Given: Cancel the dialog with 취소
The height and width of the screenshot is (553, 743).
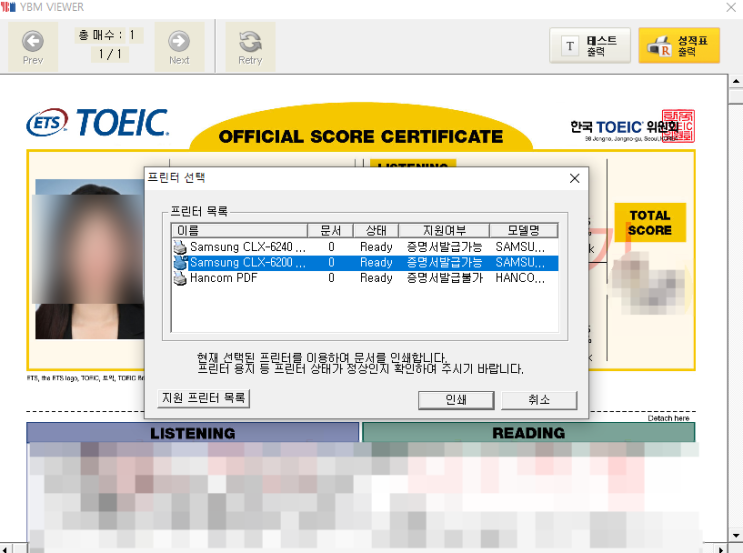Looking at the screenshot, I should pos(539,400).
